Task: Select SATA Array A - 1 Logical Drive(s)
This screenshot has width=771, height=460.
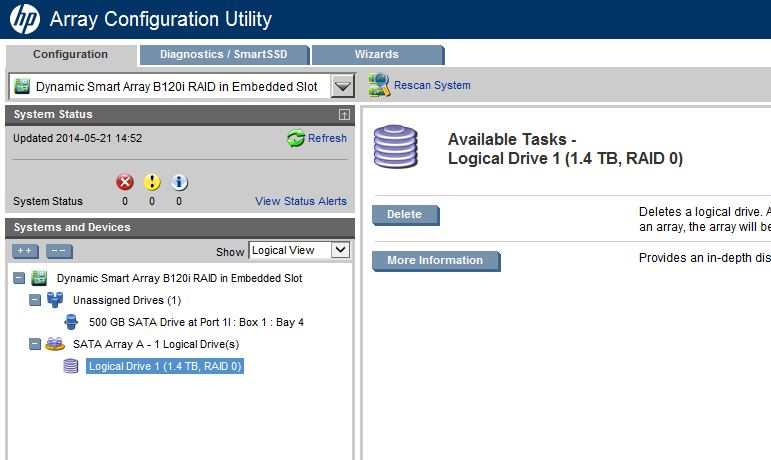Action: 156,344
